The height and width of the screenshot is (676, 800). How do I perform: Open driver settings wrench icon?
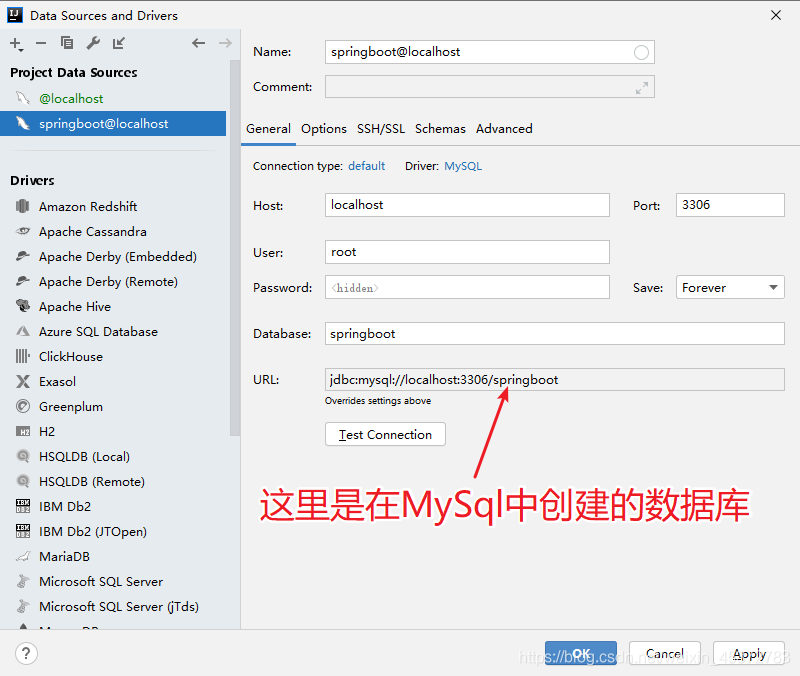coord(93,43)
